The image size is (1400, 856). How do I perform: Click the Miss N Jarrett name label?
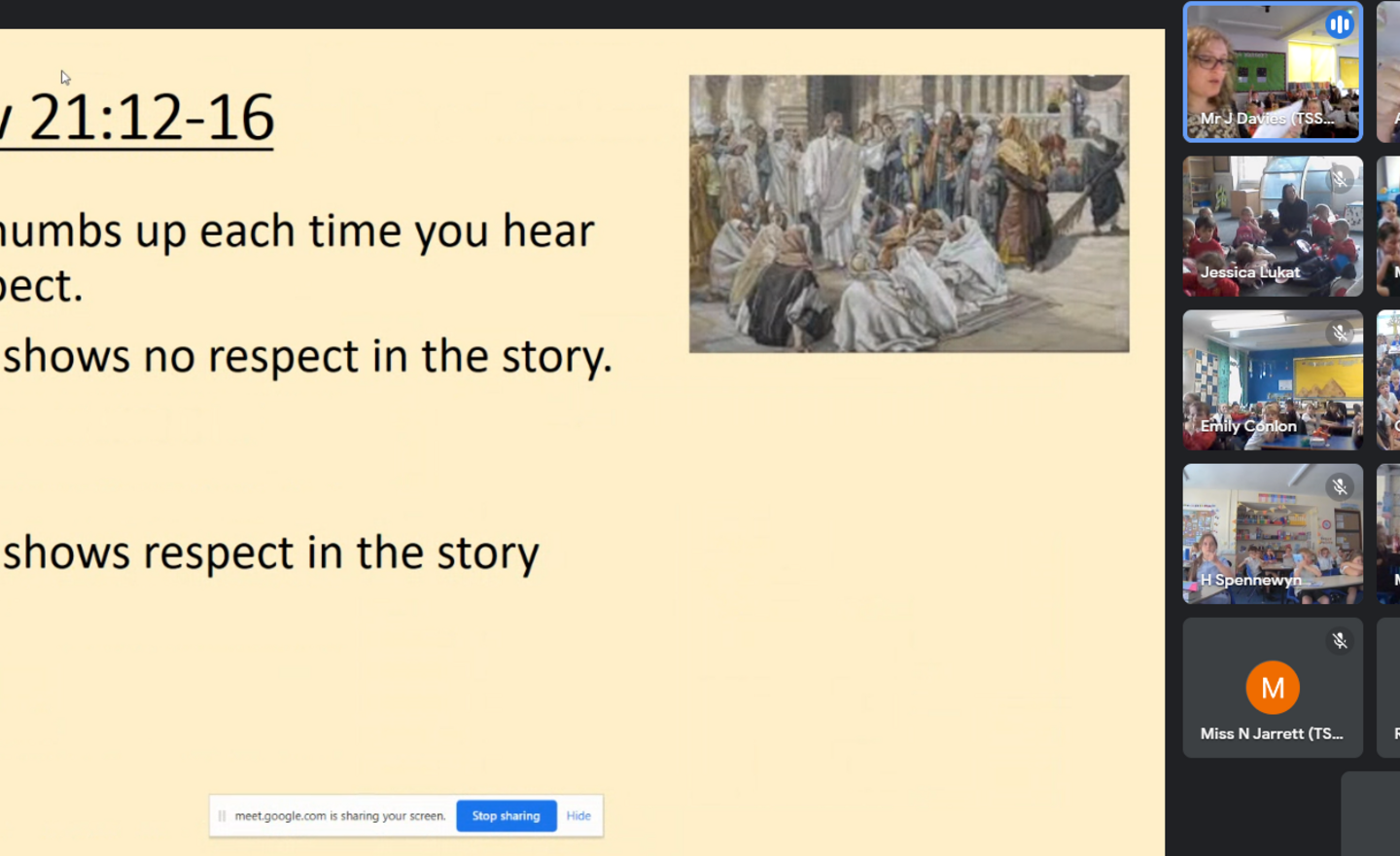click(1271, 733)
